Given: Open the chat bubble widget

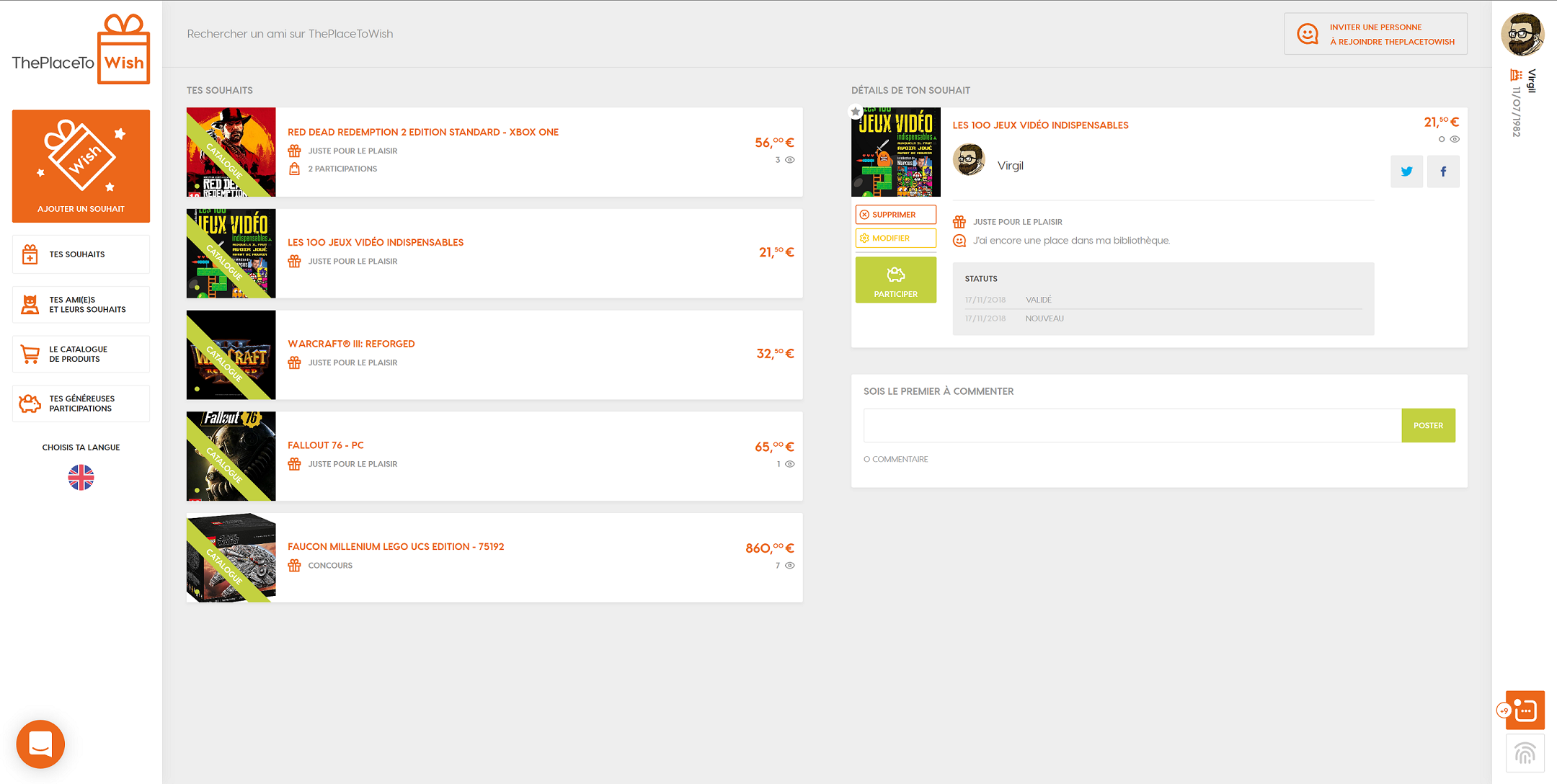Looking at the screenshot, I should (x=40, y=744).
